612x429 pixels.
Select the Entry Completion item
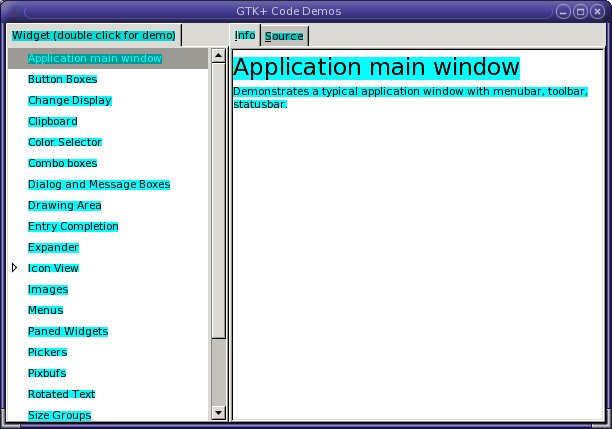(73, 226)
